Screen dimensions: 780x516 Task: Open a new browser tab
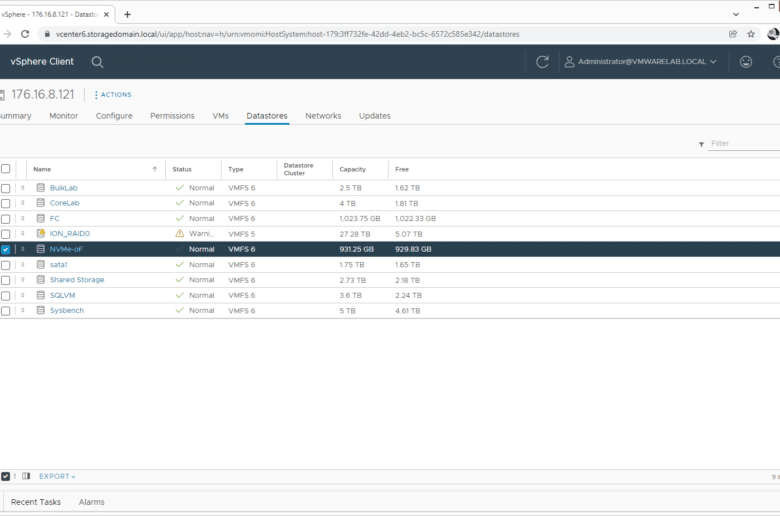point(127,14)
